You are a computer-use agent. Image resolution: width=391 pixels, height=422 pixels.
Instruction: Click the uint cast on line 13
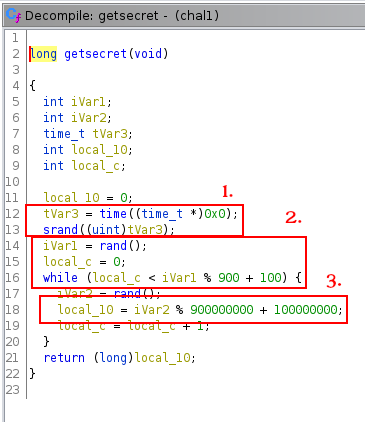click(x=106, y=229)
